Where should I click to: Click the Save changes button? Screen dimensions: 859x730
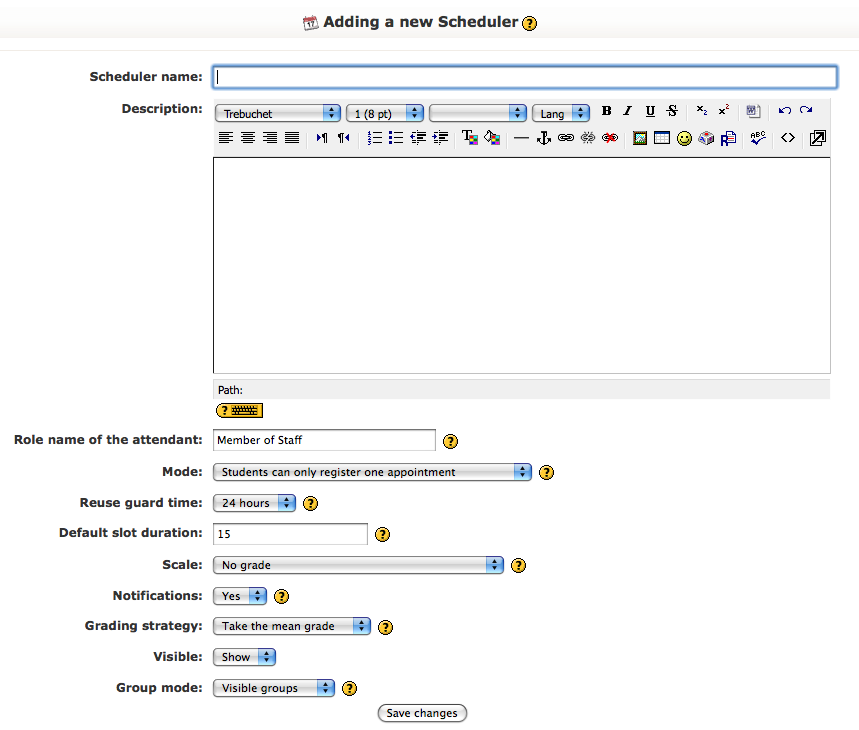[422, 713]
